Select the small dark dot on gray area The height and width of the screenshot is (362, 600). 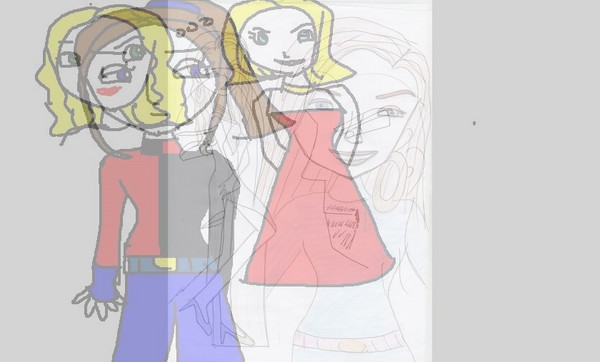point(474,123)
